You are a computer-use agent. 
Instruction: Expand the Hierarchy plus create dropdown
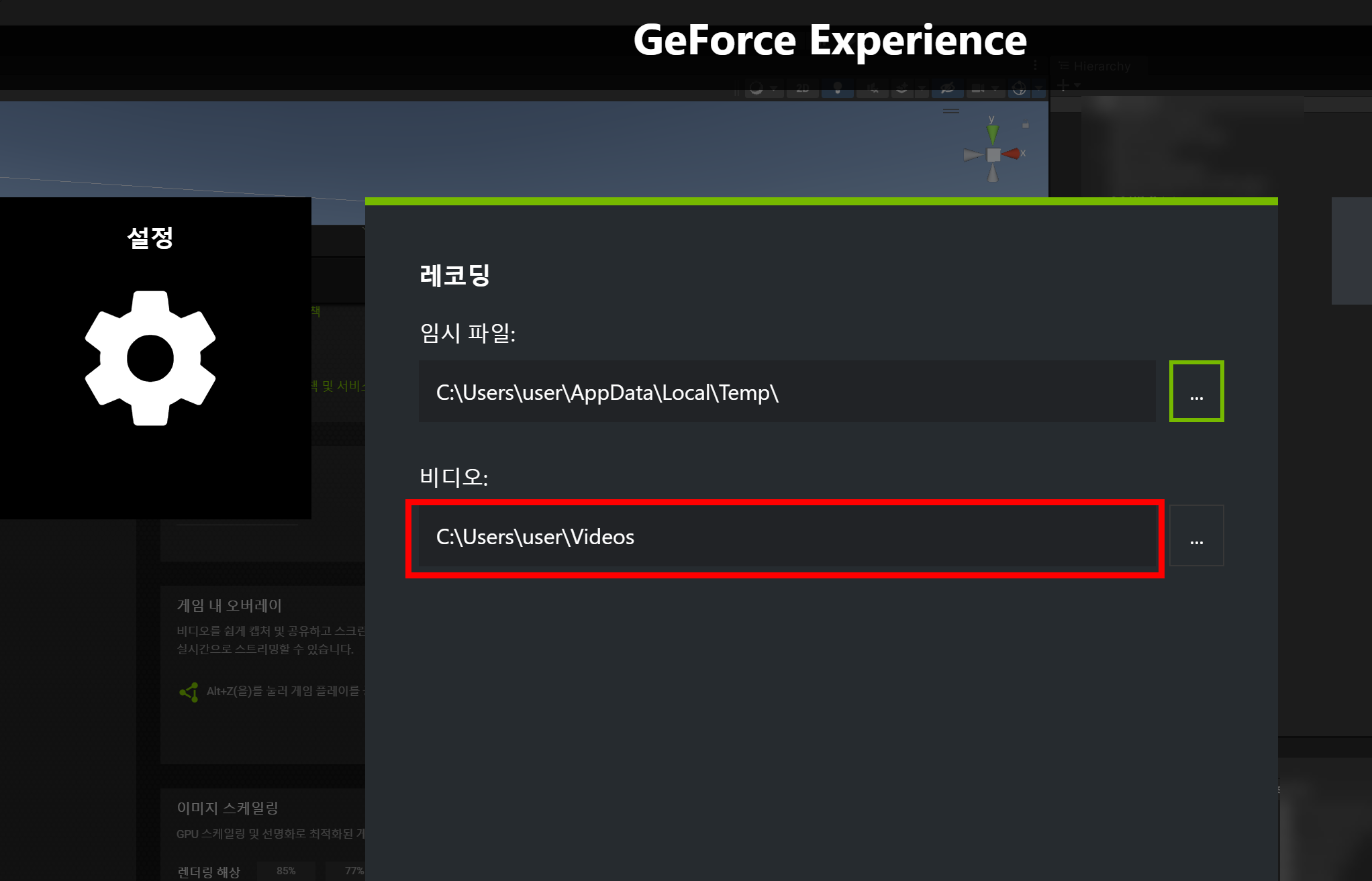point(1068,85)
